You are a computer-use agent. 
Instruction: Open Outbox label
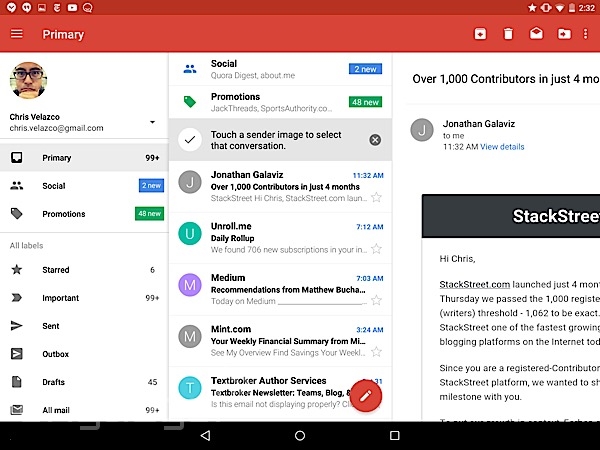(84, 354)
